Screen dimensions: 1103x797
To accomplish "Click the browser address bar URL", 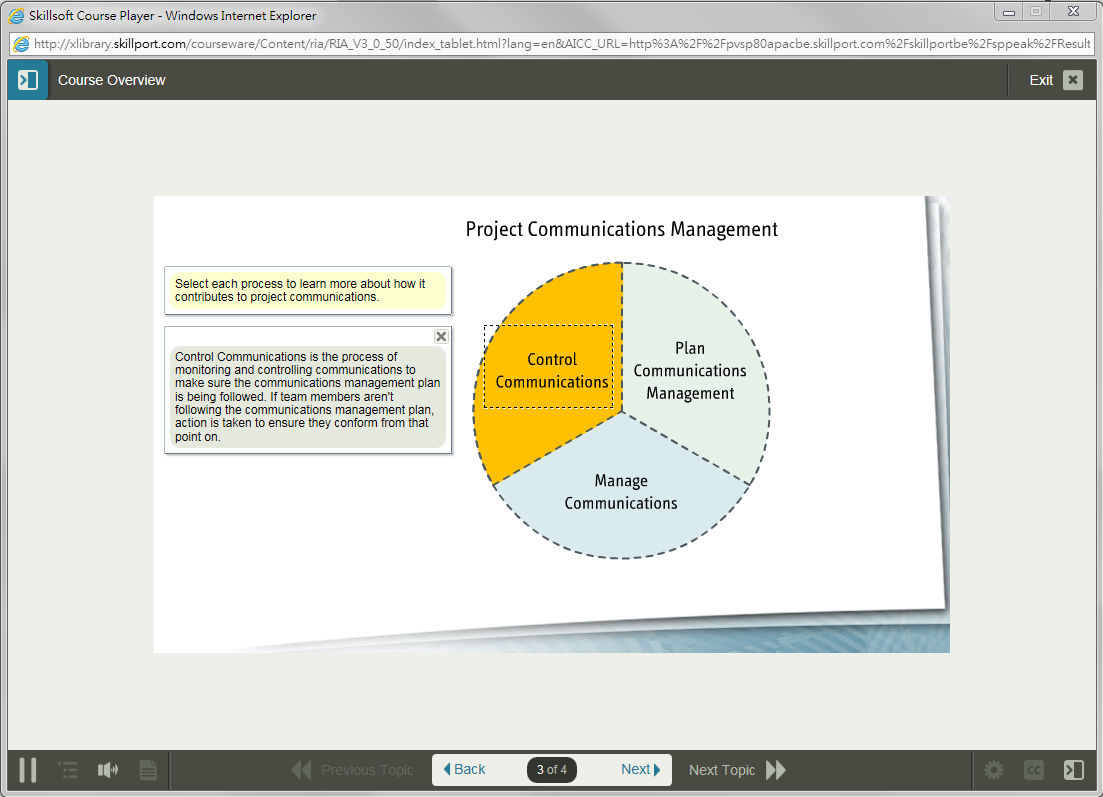I will pos(561,44).
